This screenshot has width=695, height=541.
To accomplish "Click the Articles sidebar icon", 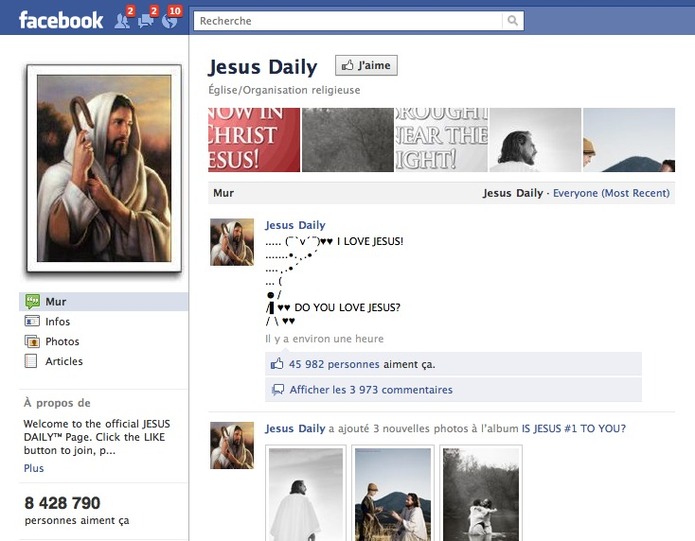I will (32, 361).
